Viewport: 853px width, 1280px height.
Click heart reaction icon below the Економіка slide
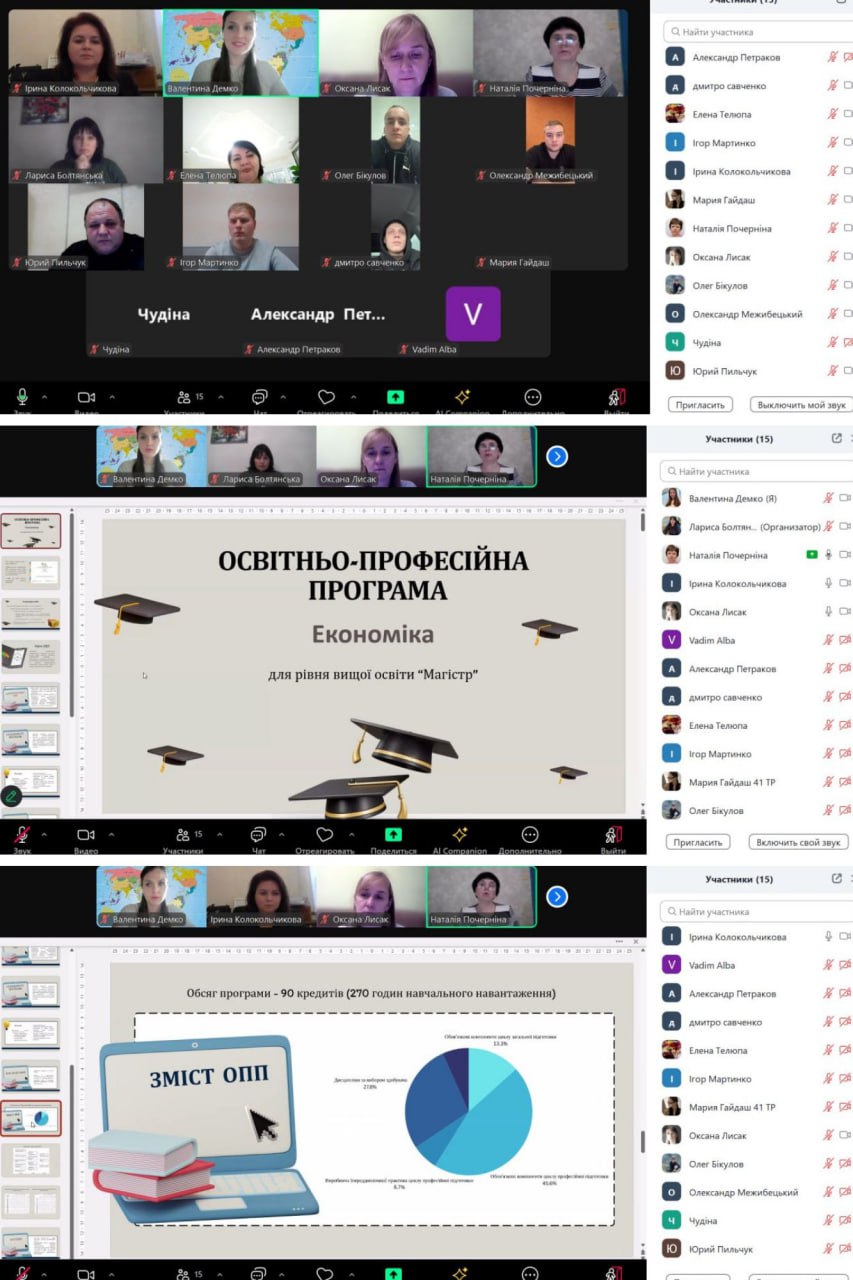[325, 834]
